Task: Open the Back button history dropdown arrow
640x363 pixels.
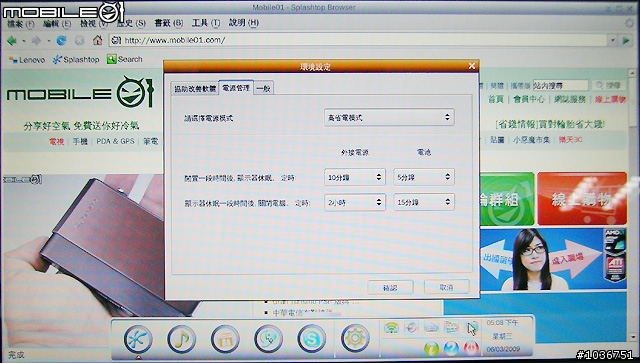Action: coord(24,41)
